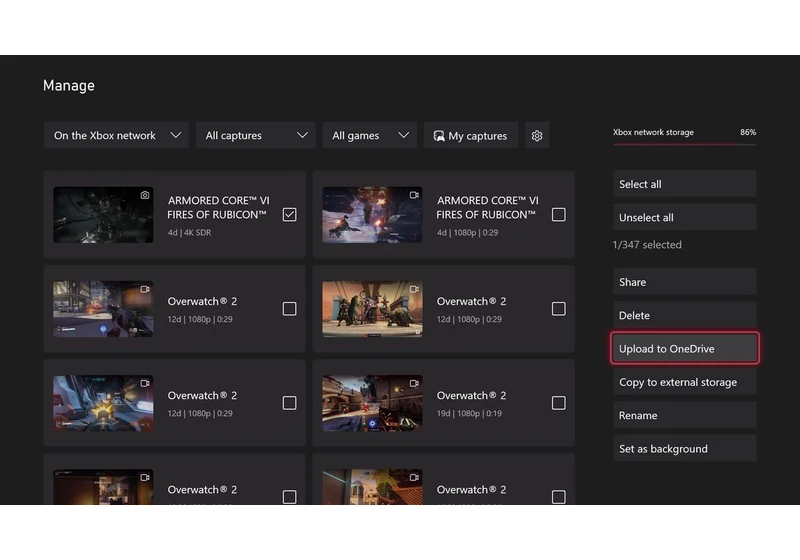The width and height of the screenshot is (800, 560).
Task: Open the capture settings gear icon
Action: click(x=537, y=136)
